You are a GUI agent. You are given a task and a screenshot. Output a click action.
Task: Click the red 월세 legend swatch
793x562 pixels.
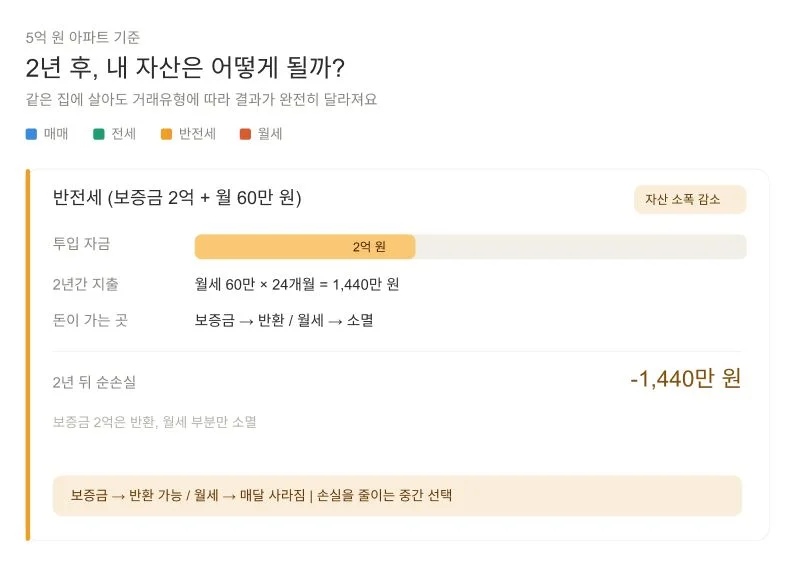click(x=245, y=134)
